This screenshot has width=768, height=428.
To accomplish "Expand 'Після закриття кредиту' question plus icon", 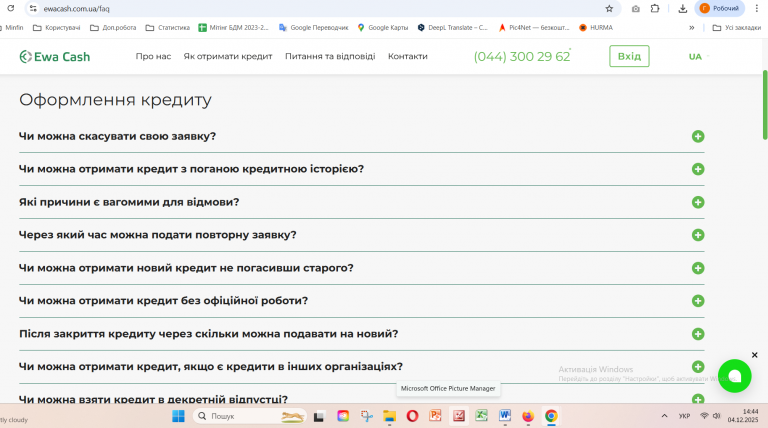I will pos(698,334).
